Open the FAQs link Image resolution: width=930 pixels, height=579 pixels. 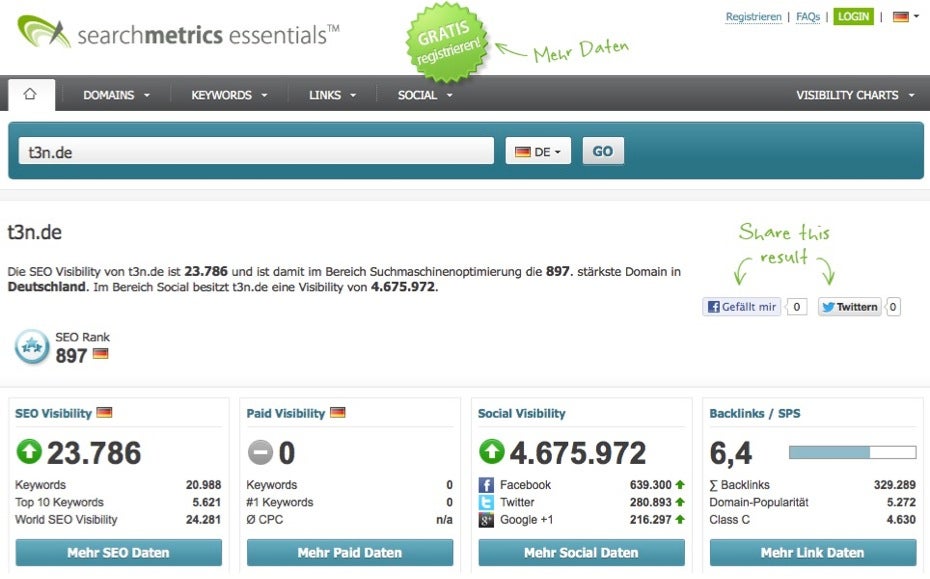coord(808,17)
